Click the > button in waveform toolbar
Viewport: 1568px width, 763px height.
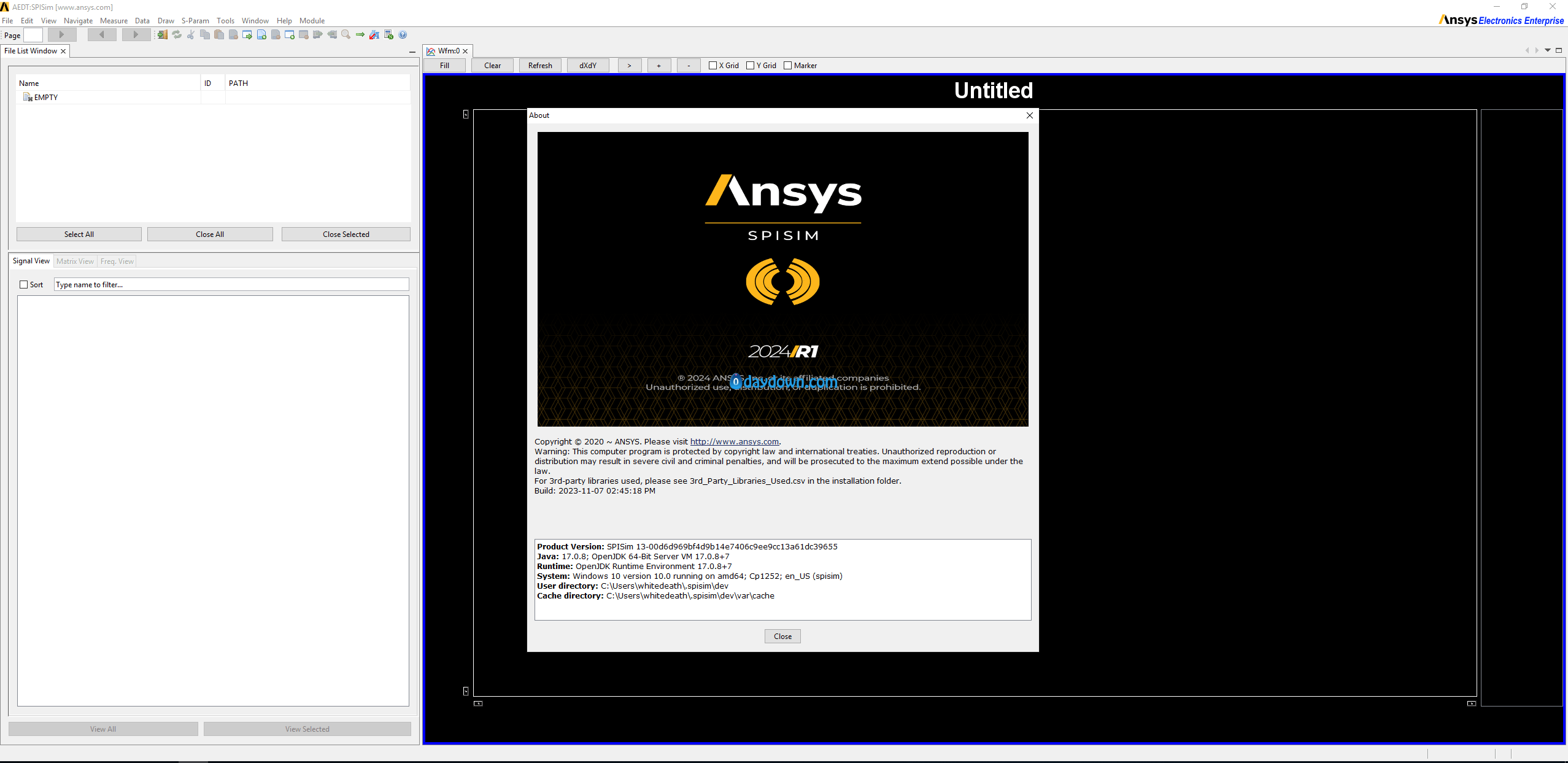pyautogui.click(x=629, y=66)
